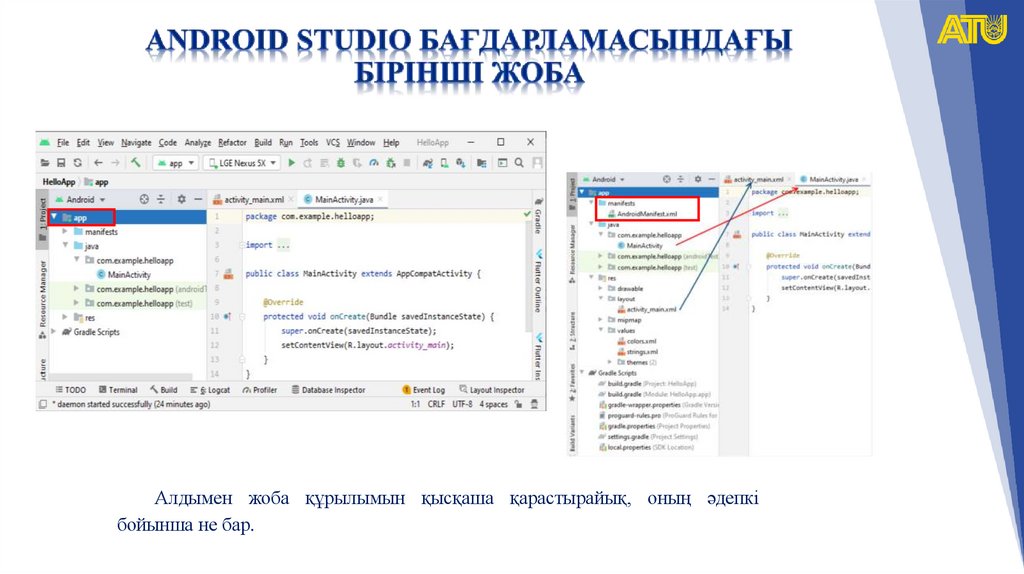
Task: Open the VCS menu
Action: pyautogui.click(x=333, y=142)
